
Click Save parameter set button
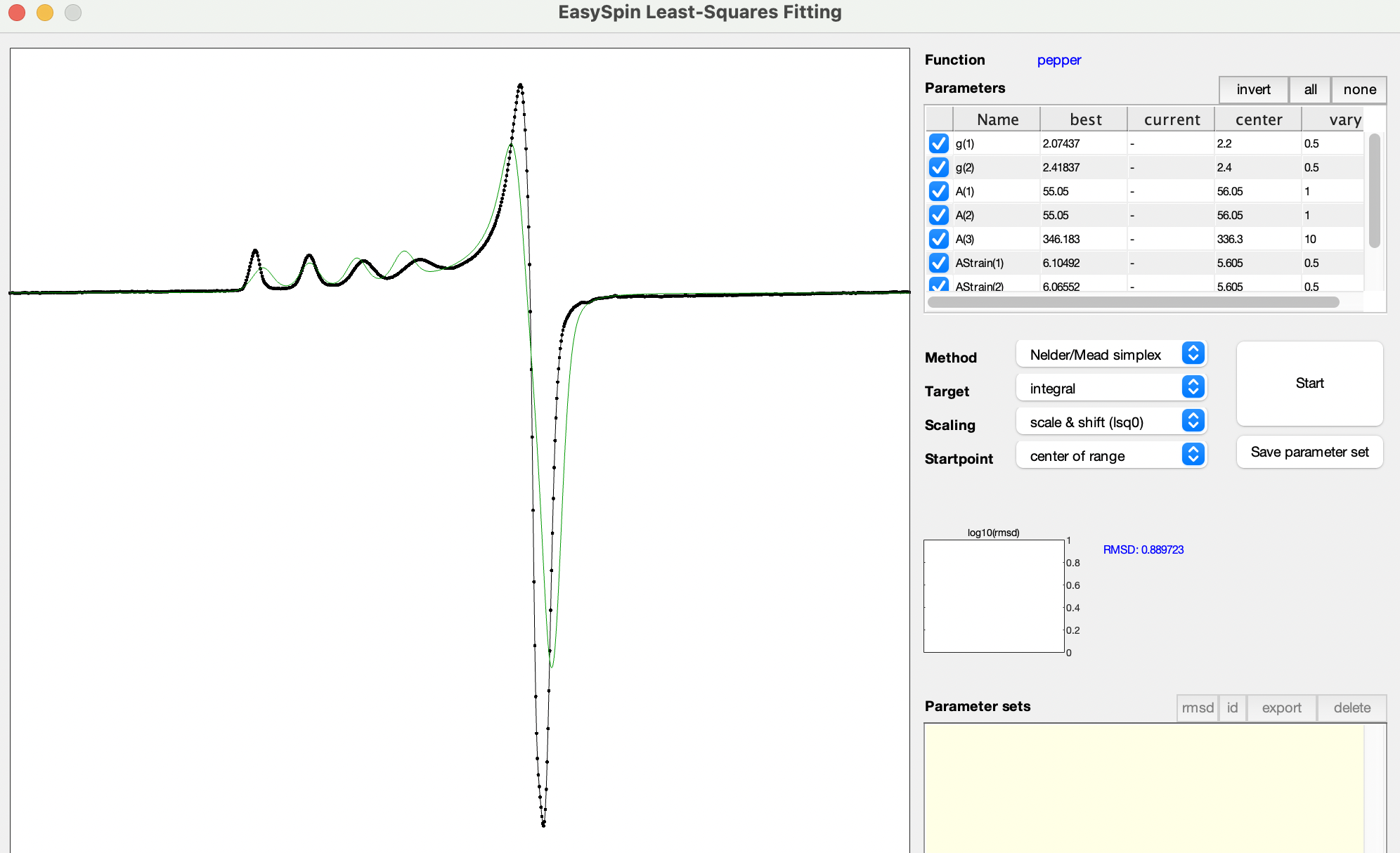tap(1309, 452)
